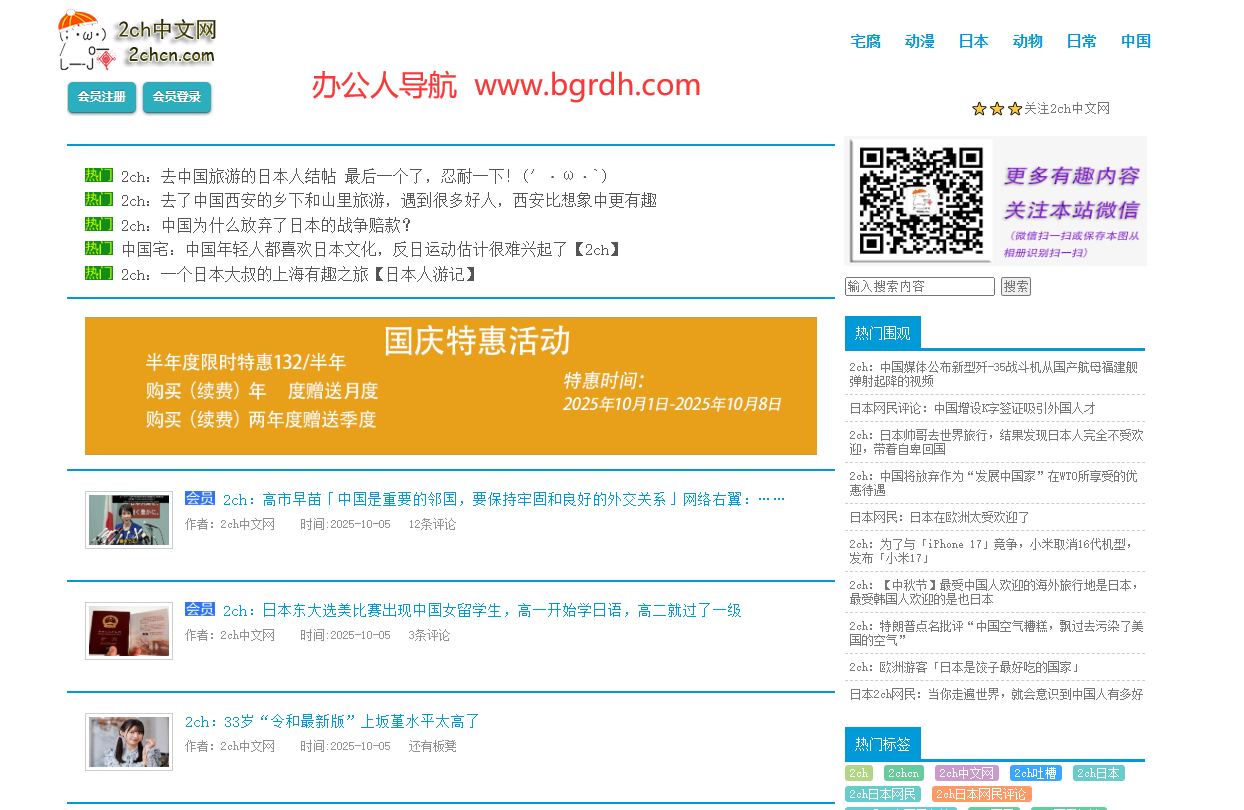This screenshot has width=1244, height=810.
Task: Select the orange 2ch日本网民评论 tag
Action: click(x=981, y=794)
